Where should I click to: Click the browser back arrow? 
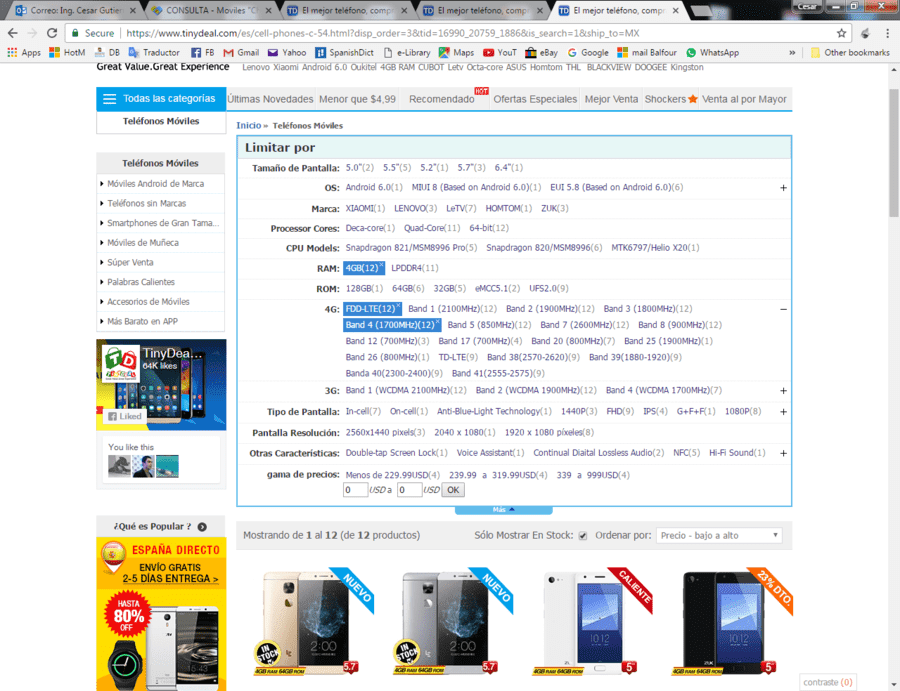[x=13, y=33]
